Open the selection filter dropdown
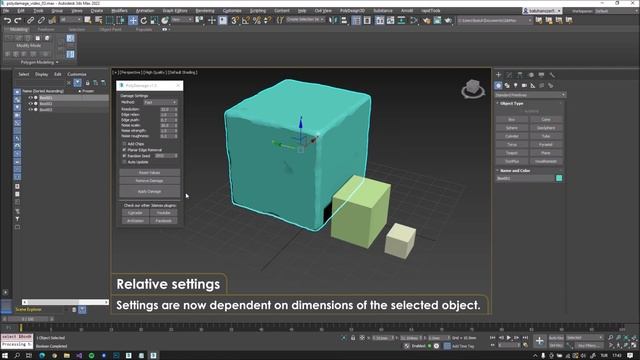 click(71, 20)
